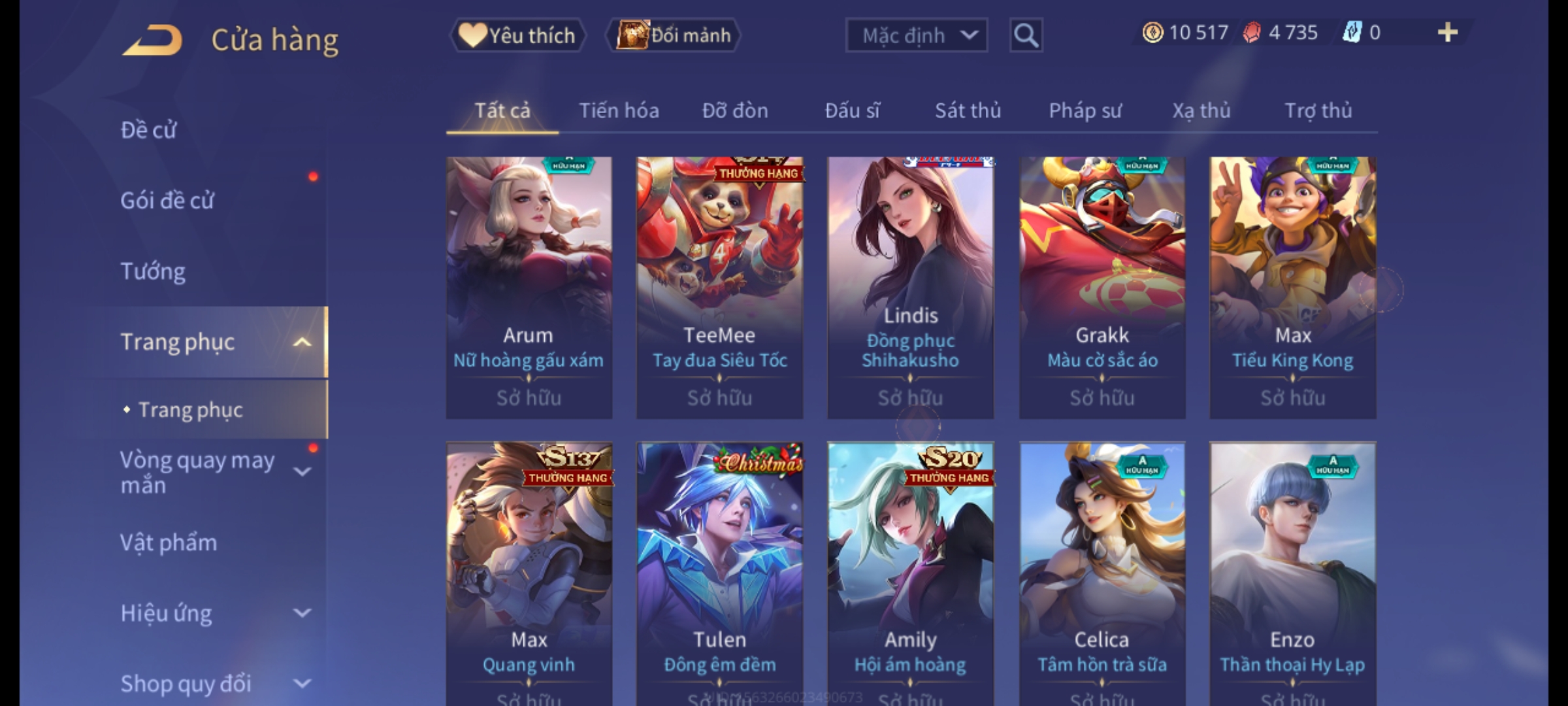
Task: Select Arum Nữ hoàng gấu xám skin
Action: pos(529,288)
